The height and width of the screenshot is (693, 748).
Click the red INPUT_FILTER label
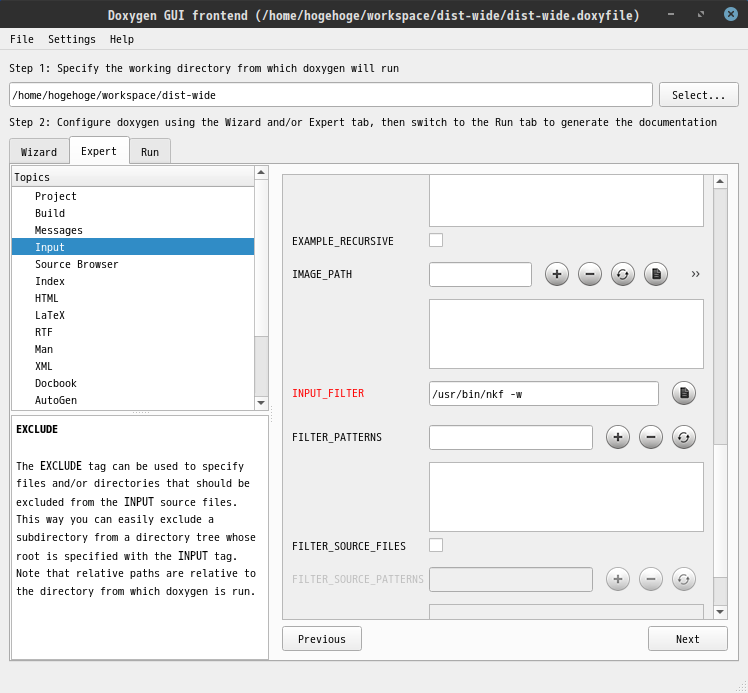(328, 393)
